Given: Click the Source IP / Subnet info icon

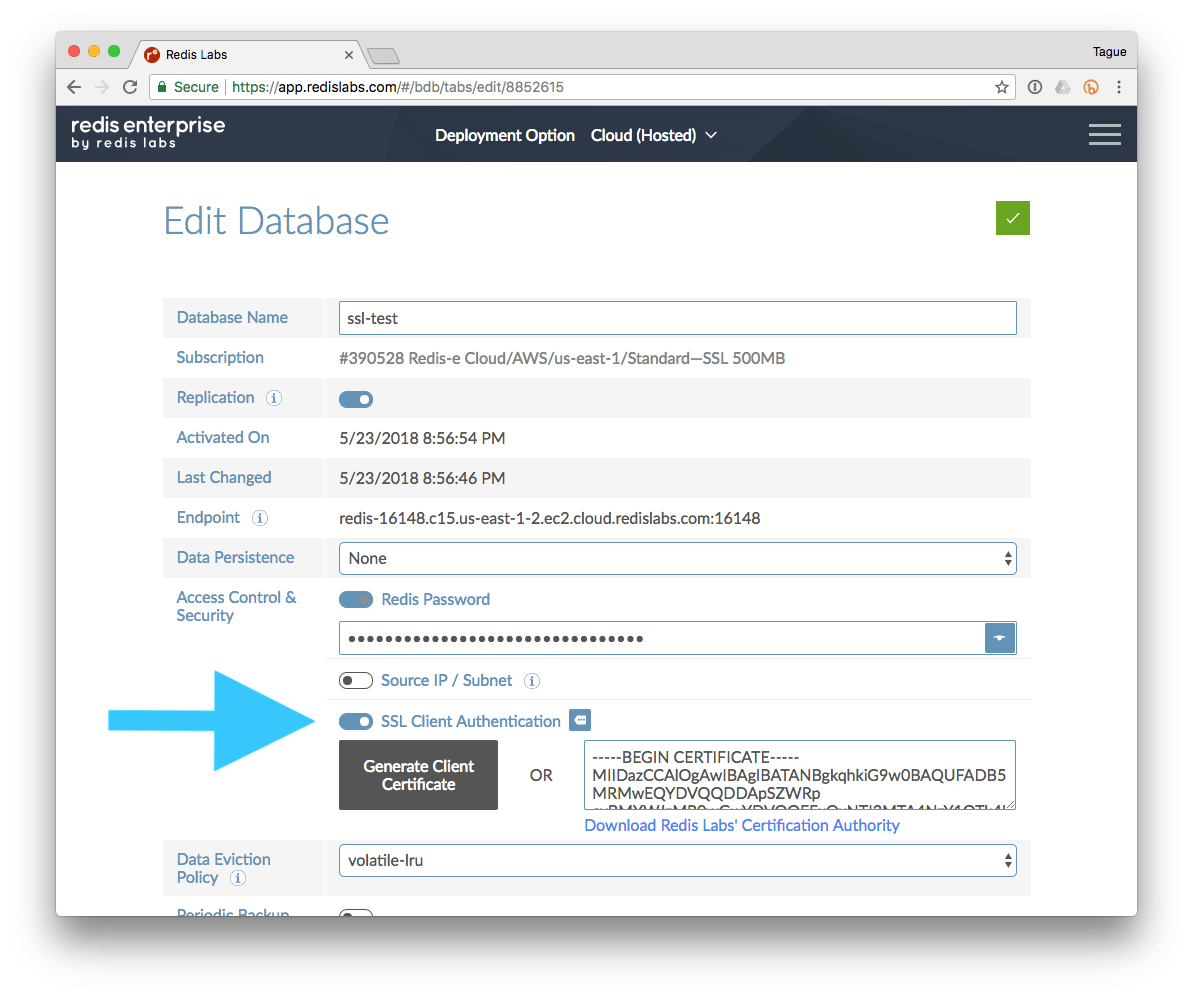Looking at the screenshot, I should click(x=532, y=681).
